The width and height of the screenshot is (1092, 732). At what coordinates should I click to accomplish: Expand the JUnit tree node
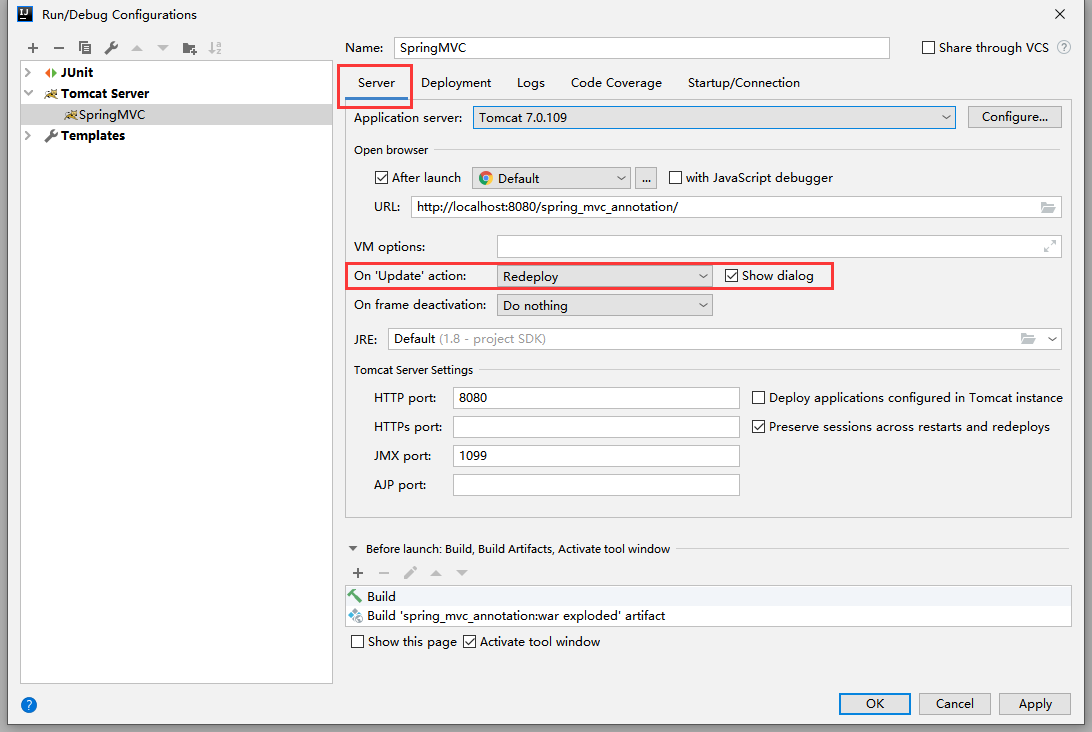(28, 72)
